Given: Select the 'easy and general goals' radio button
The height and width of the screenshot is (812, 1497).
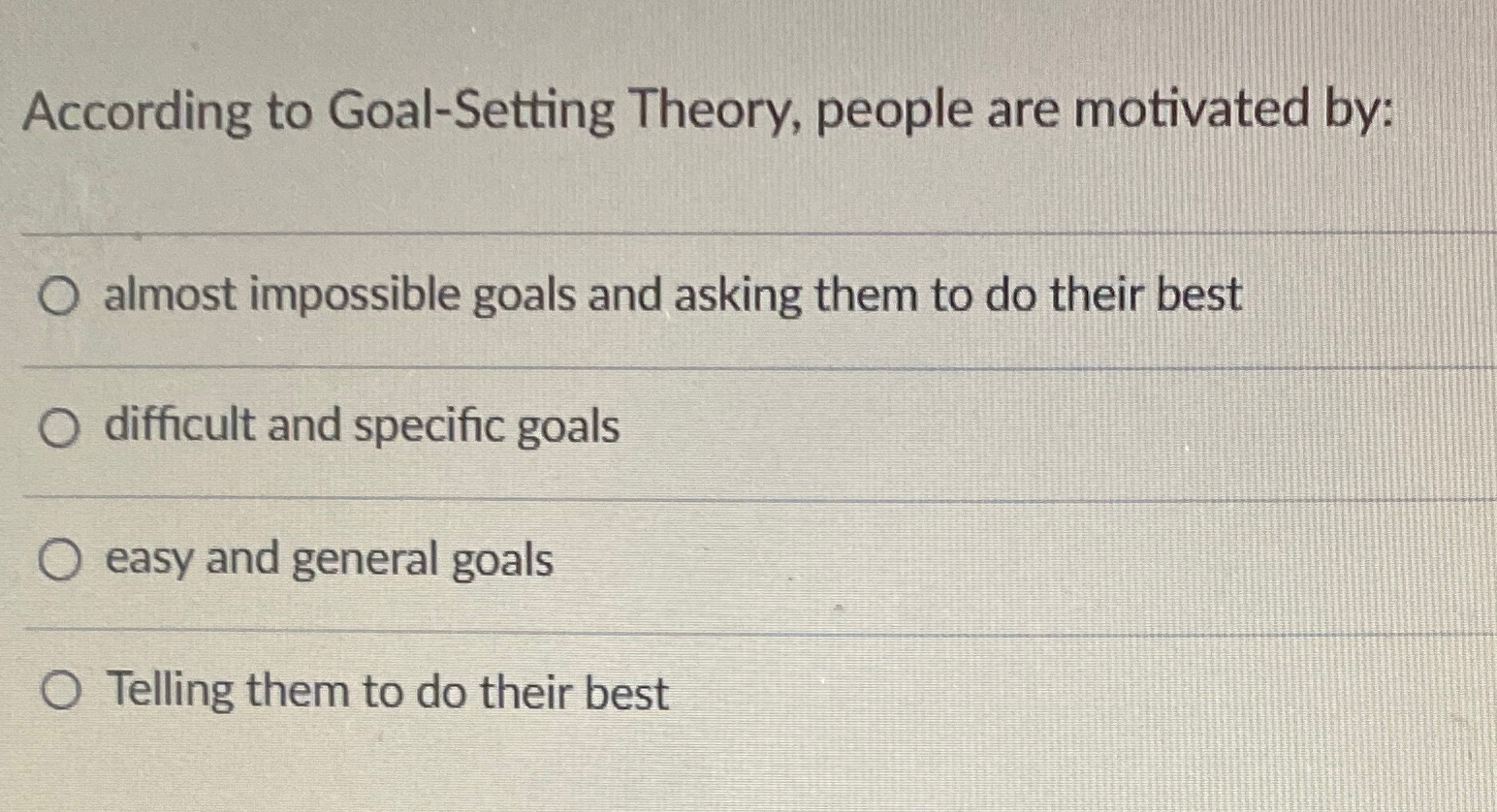Looking at the screenshot, I should tap(58, 558).
